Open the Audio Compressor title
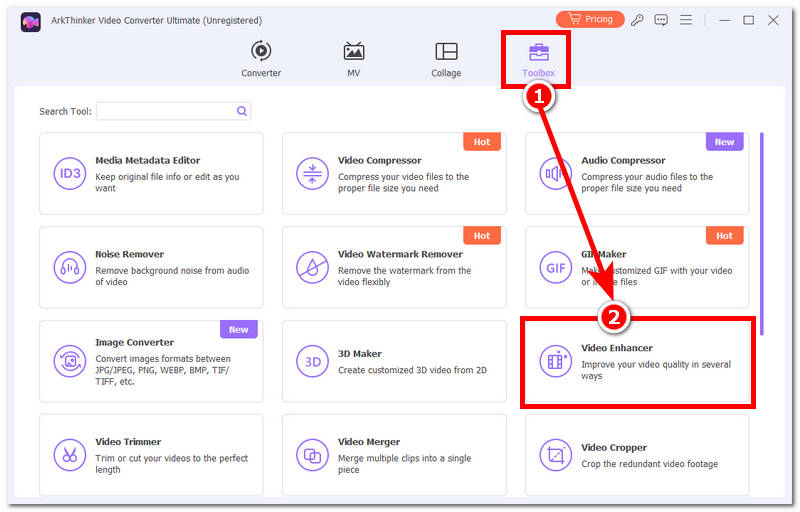This screenshot has width=800, height=512. (623, 160)
